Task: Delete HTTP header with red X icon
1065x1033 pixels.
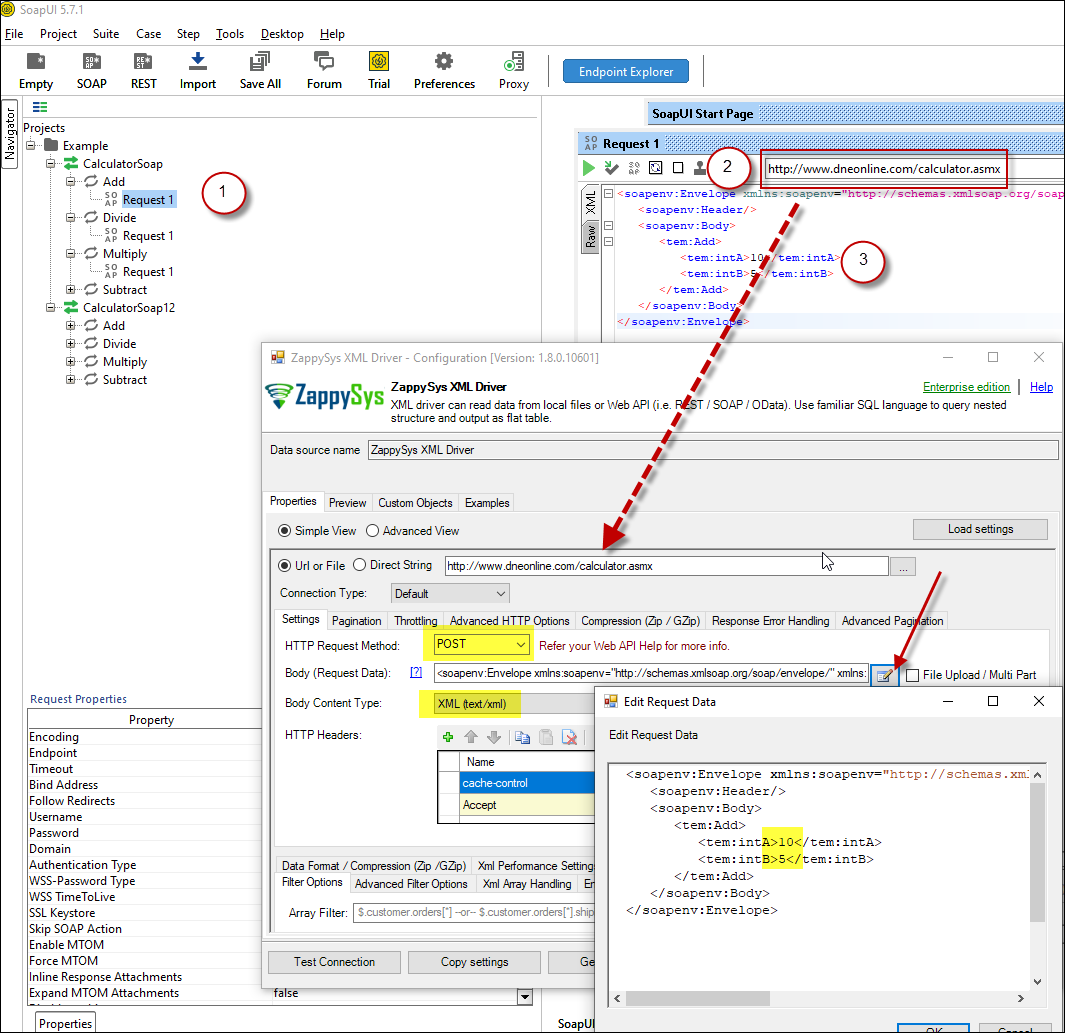Action: pyautogui.click(x=569, y=737)
